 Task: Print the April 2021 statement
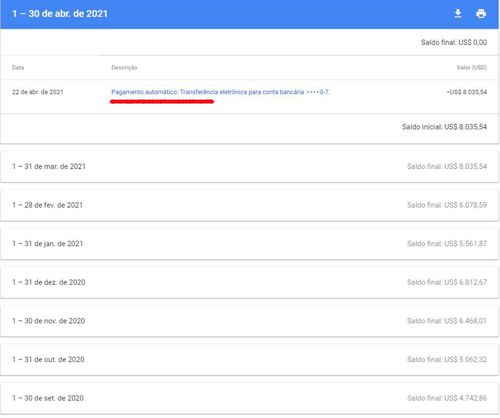[481, 14]
